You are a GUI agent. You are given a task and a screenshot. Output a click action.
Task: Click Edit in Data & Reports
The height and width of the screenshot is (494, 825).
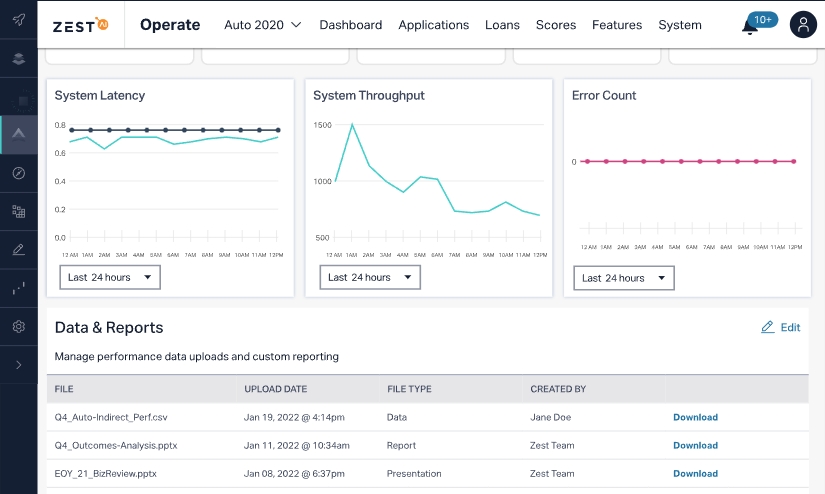pos(780,327)
